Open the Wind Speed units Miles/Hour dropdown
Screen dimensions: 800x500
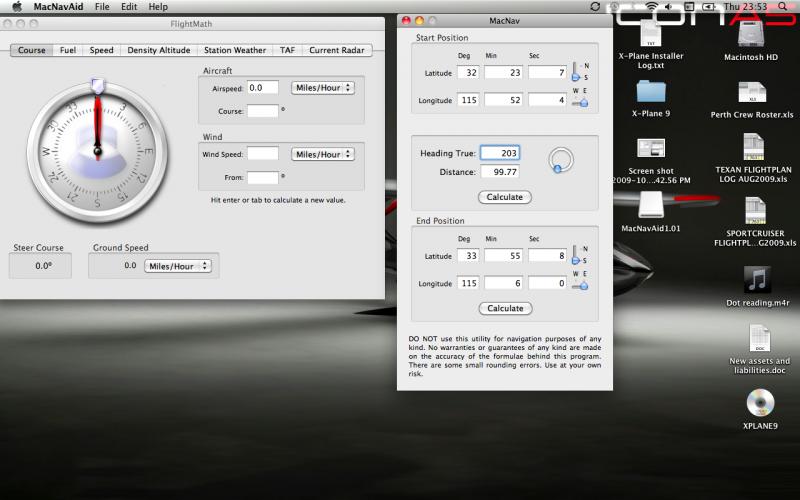click(323, 154)
